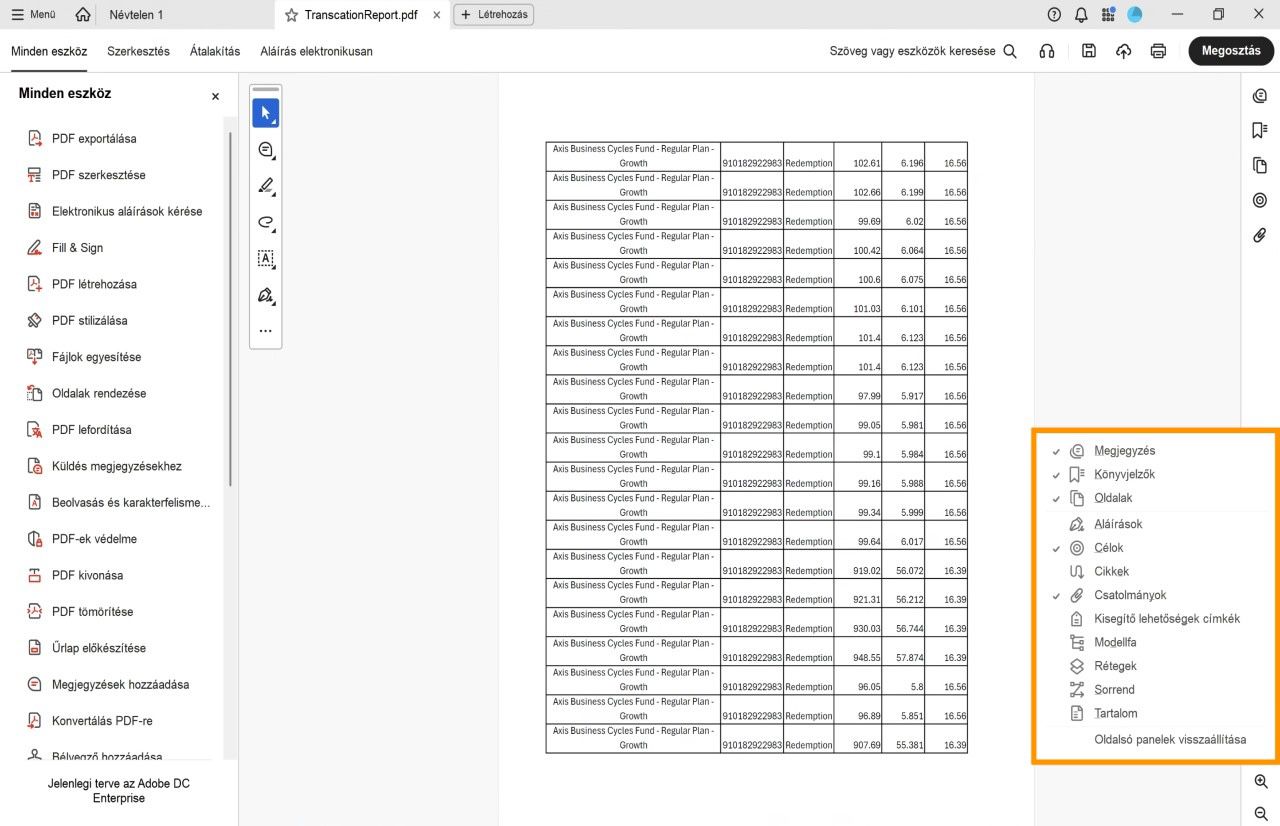Open the user profile avatar
The height and width of the screenshot is (826, 1280).
(1135, 15)
